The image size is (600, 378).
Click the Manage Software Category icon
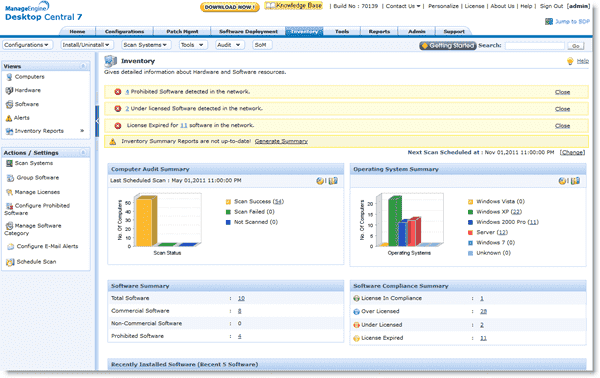[9, 226]
